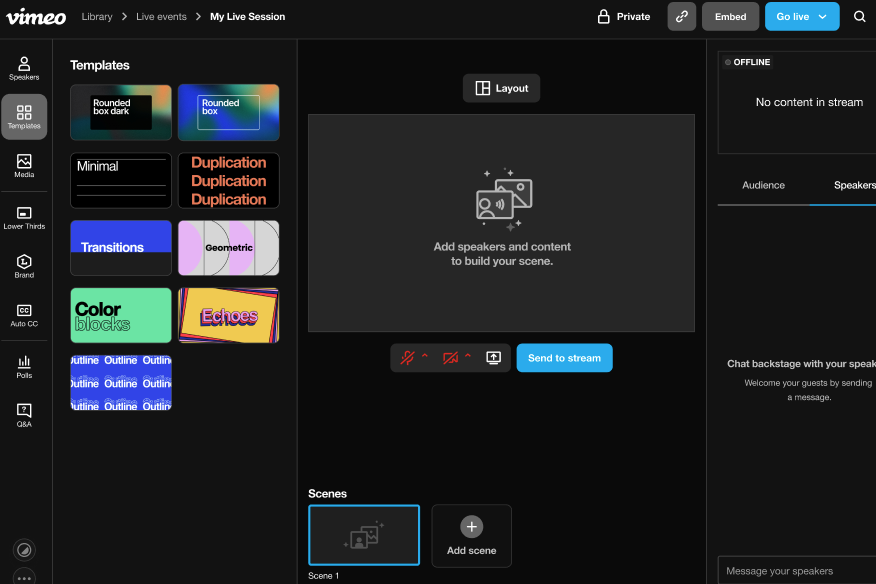876x584 pixels.
Task: Click Send to stream
Action: (564, 357)
